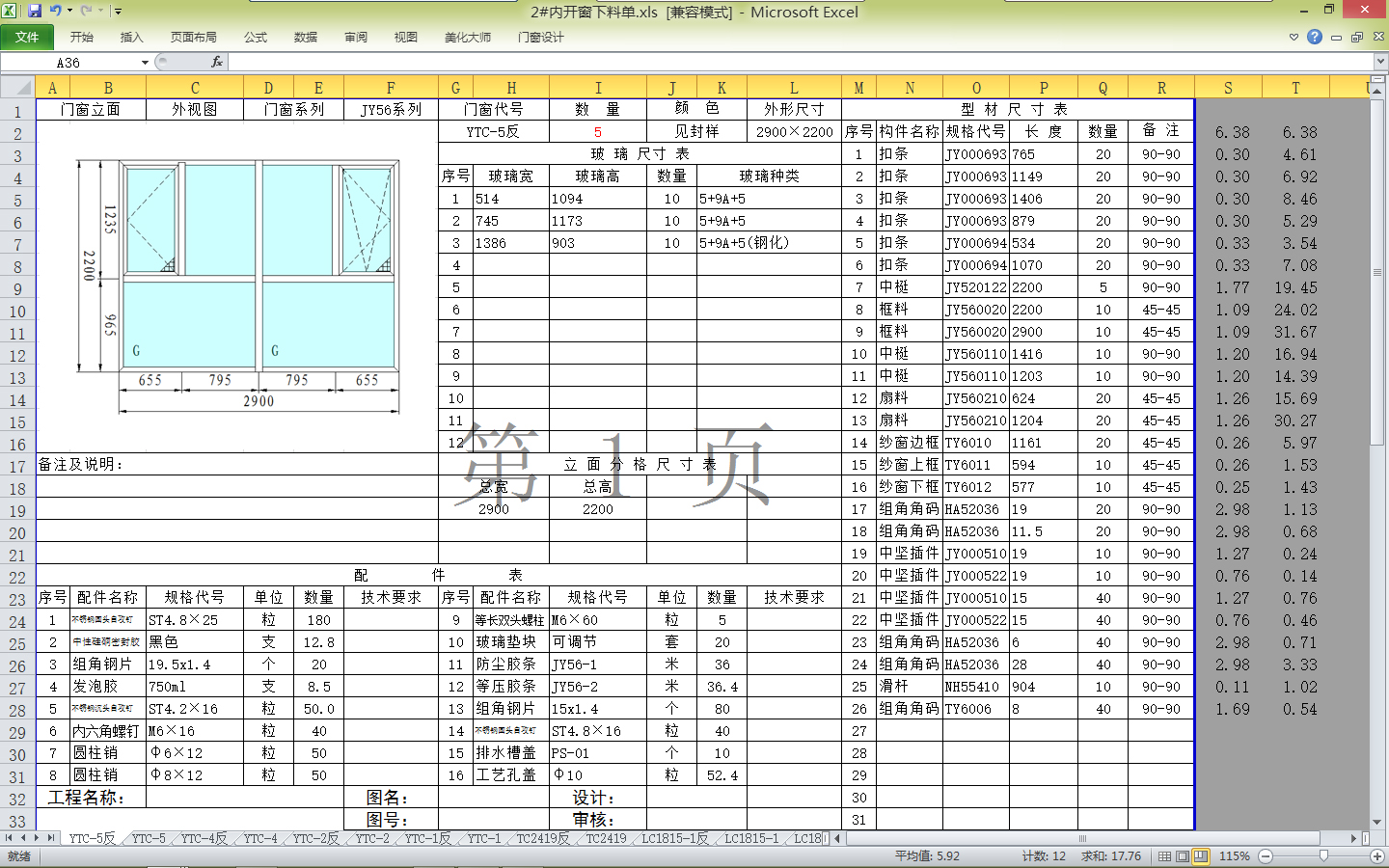Screen dimensions: 1389x868
Task: Switch to Page Layout view in status bar
Action: [x=1183, y=856]
